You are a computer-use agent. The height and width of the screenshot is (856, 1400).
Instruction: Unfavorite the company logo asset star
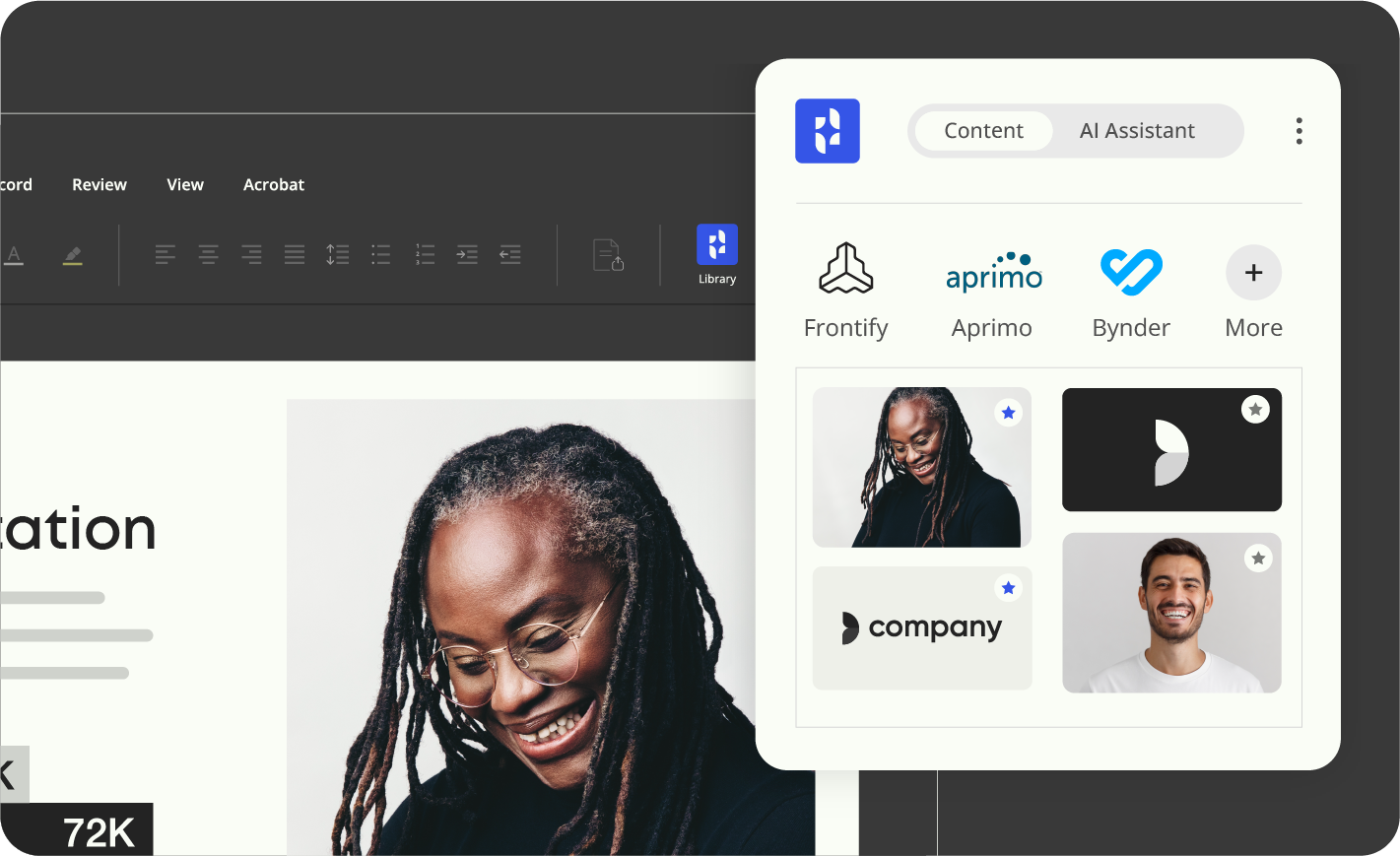pyautogui.click(x=1008, y=588)
